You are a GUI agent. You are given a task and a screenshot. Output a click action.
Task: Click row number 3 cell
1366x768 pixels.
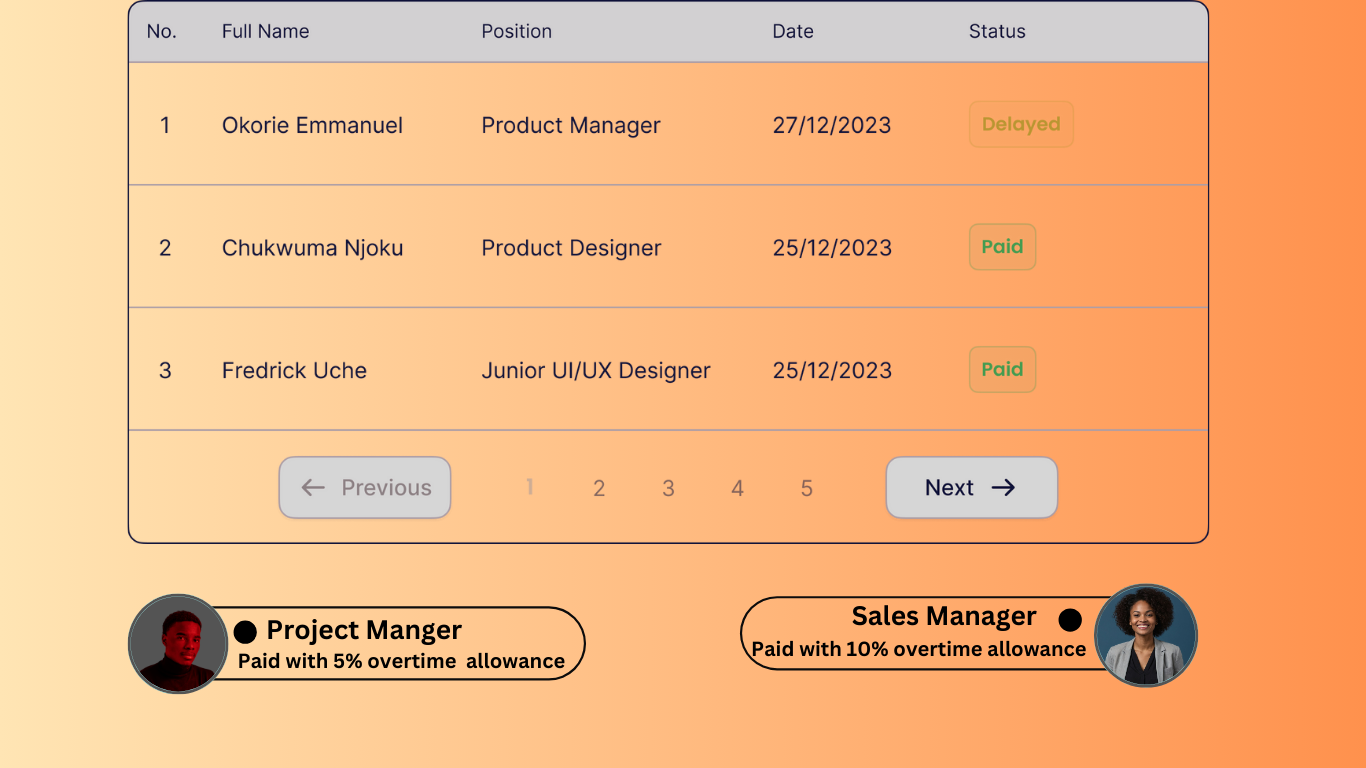tap(165, 370)
